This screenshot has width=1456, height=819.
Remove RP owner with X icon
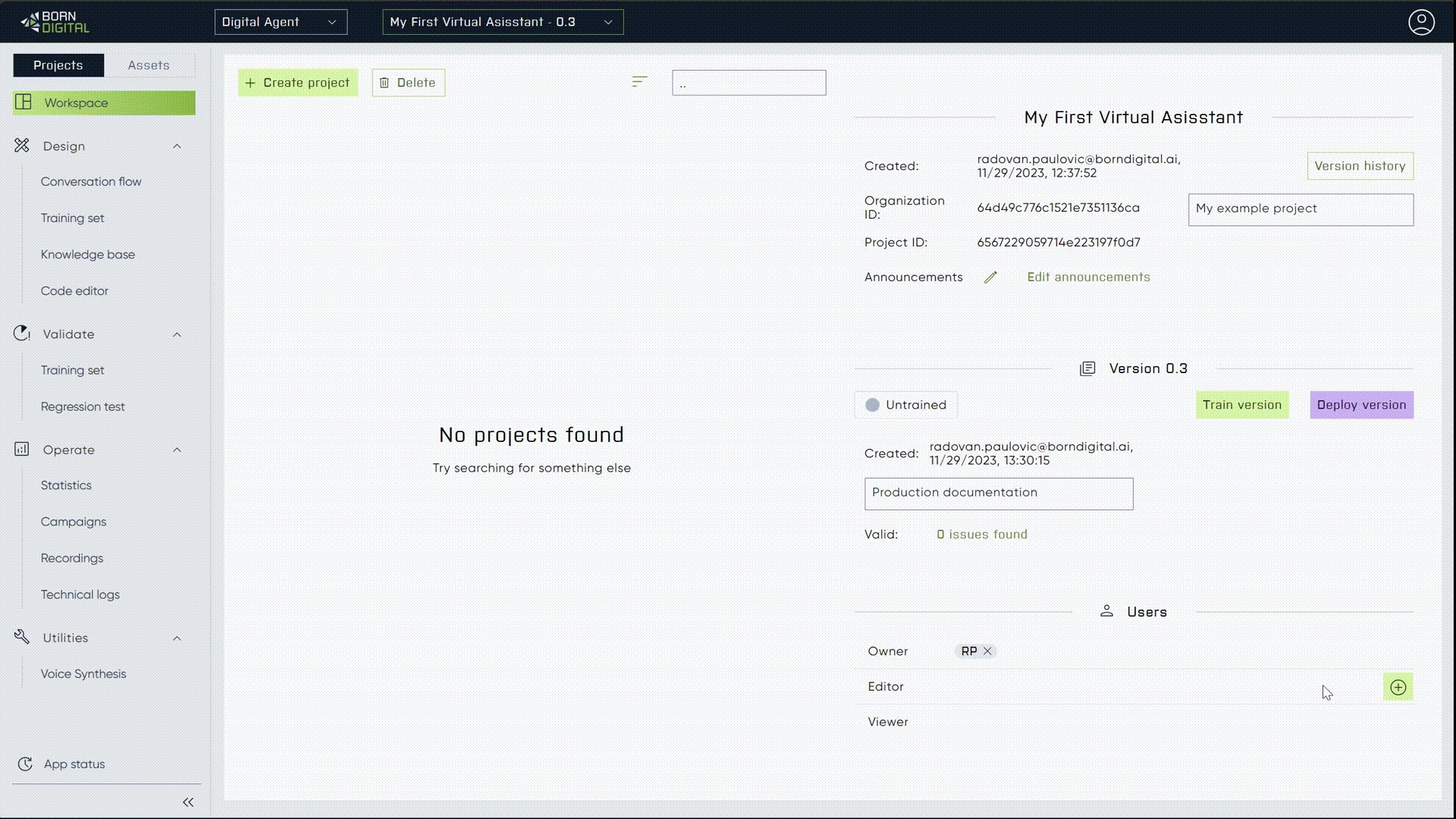(x=987, y=651)
